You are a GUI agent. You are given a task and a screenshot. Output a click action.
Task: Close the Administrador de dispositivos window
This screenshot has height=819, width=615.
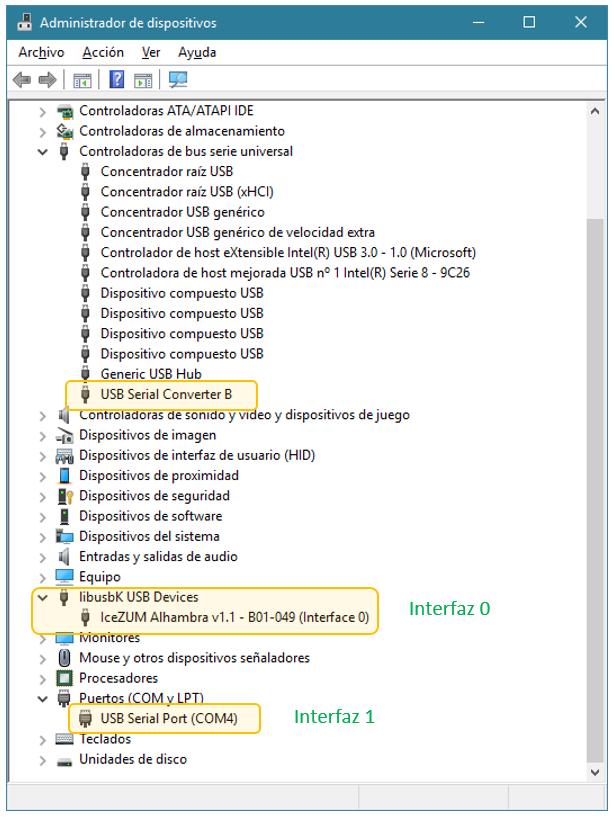tap(581, 22)
